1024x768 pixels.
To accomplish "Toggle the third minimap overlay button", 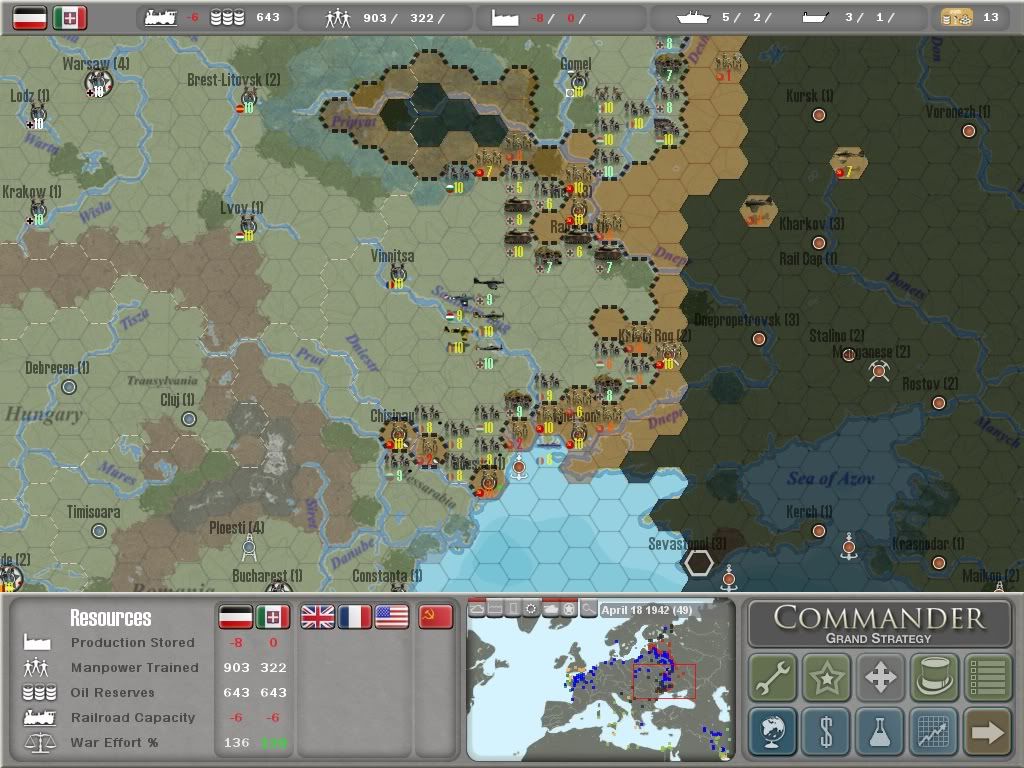I will 513,609.
